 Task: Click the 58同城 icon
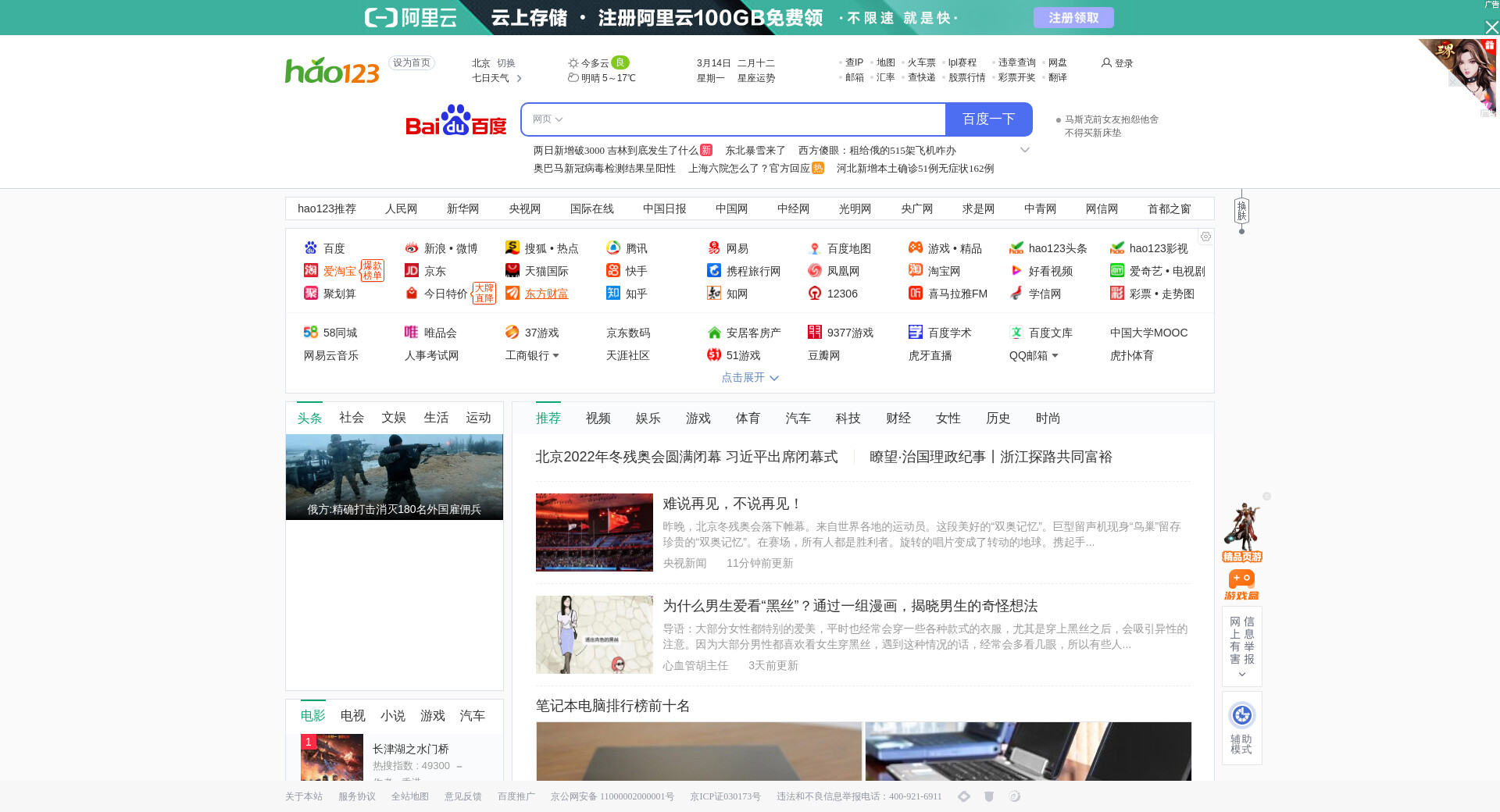coord(311,333)
